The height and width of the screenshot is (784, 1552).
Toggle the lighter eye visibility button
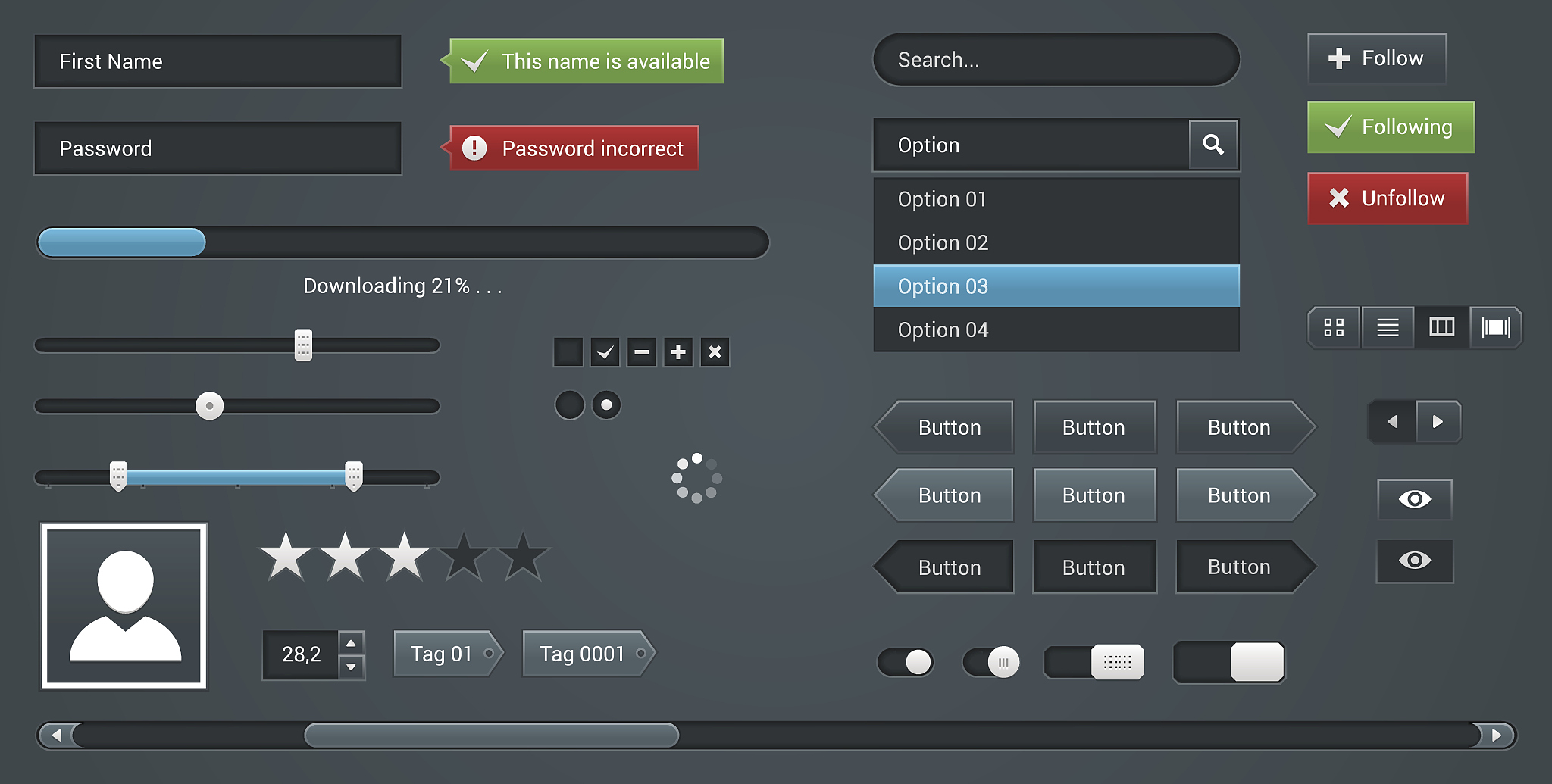pos(1414,499)
